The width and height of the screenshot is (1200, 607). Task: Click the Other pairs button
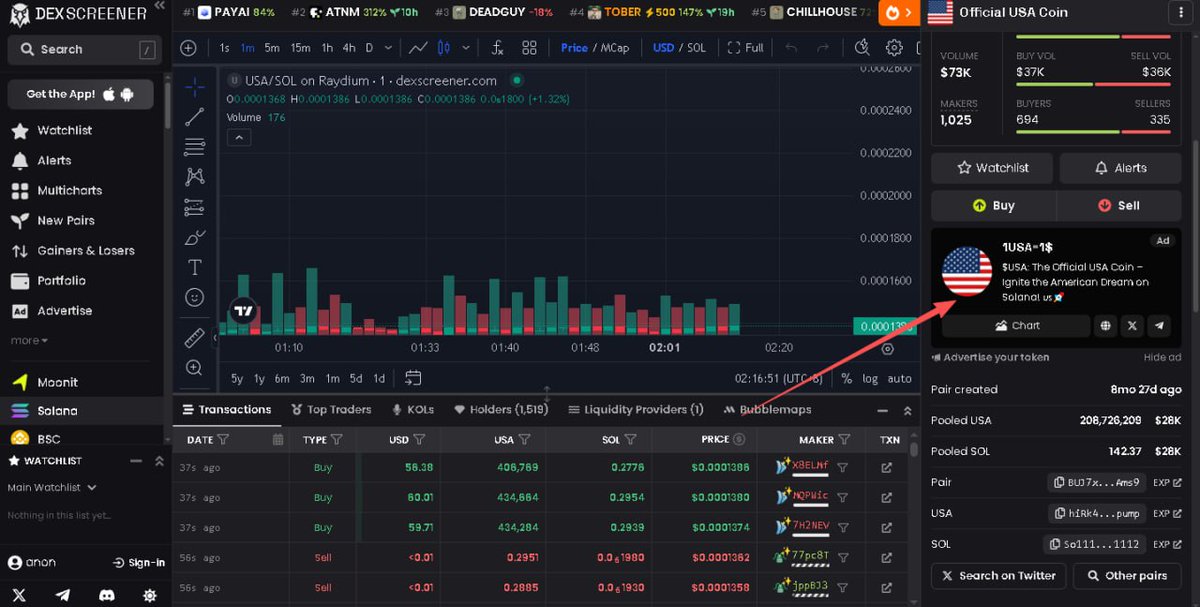1127,576
